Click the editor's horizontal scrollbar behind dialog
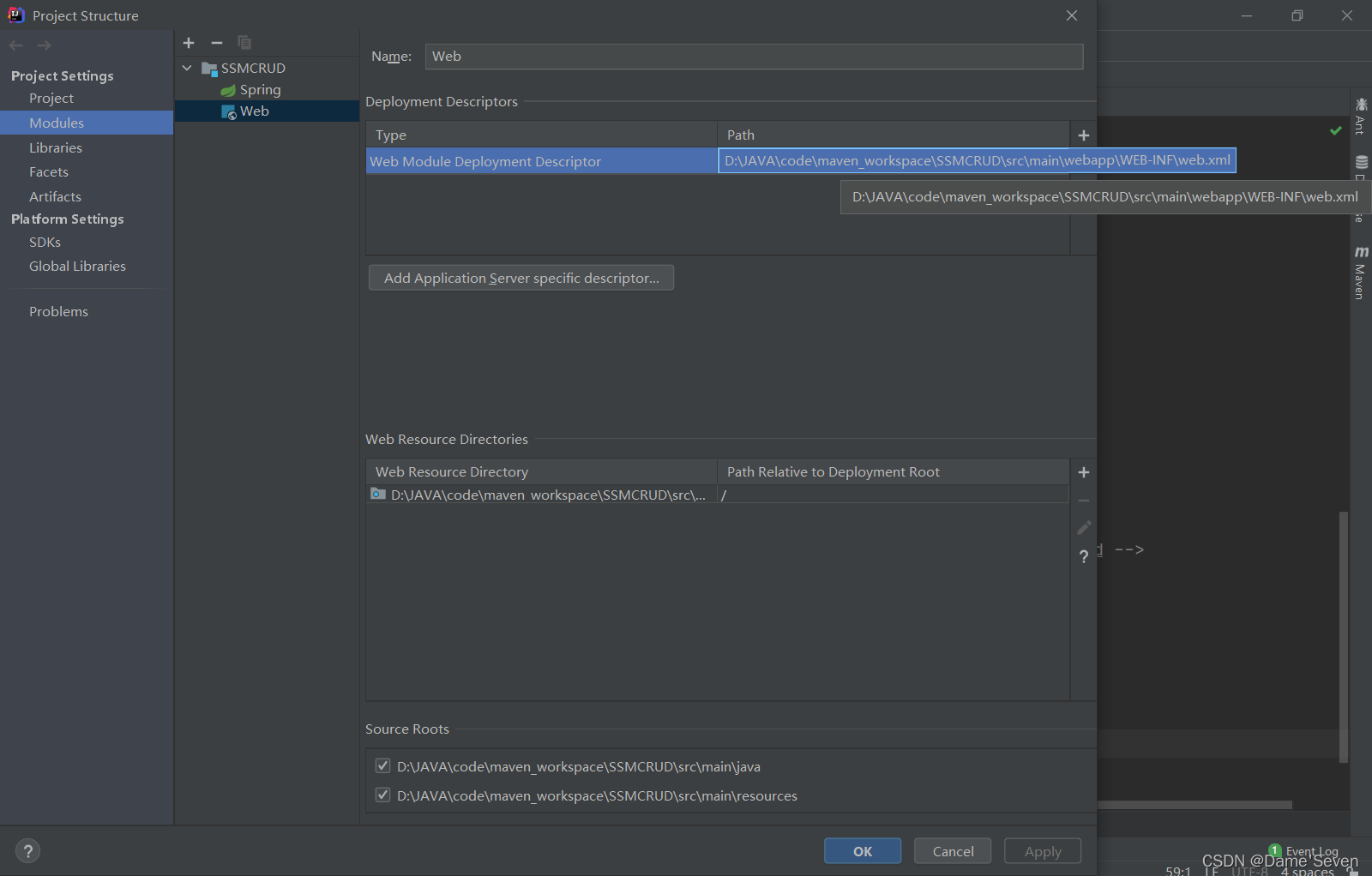Screen dimensions: 1372x876 (x=1194, y=805)
